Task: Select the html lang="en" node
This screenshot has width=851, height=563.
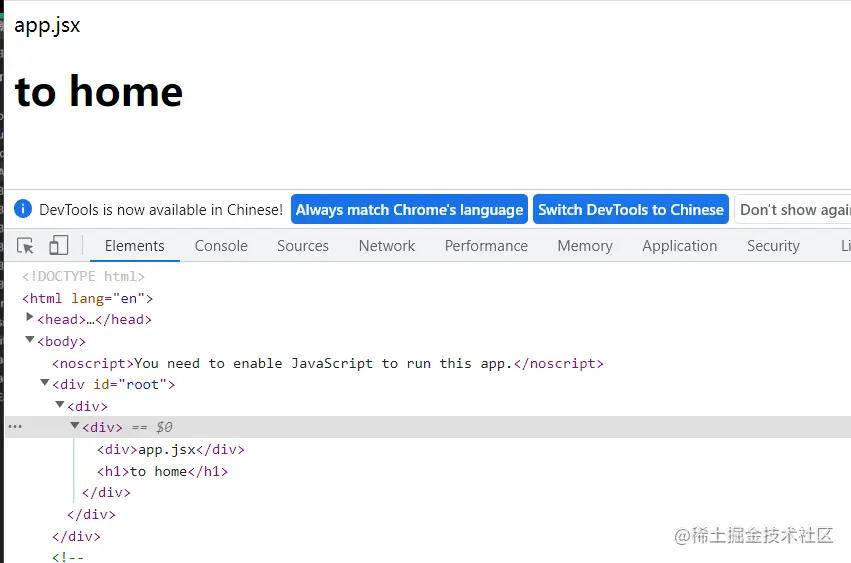Action: [87, 299]
